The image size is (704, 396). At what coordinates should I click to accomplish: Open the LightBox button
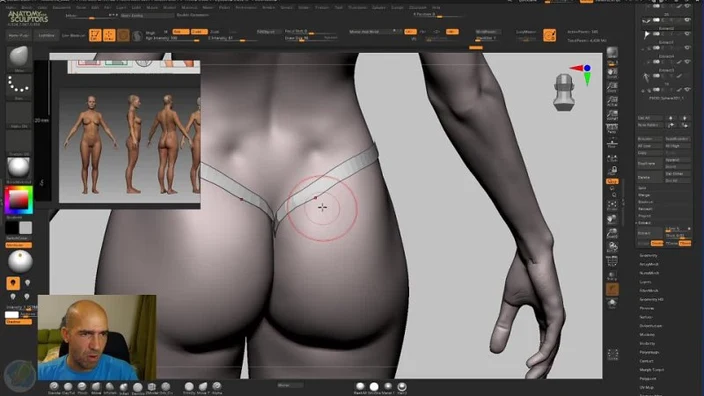46,35
